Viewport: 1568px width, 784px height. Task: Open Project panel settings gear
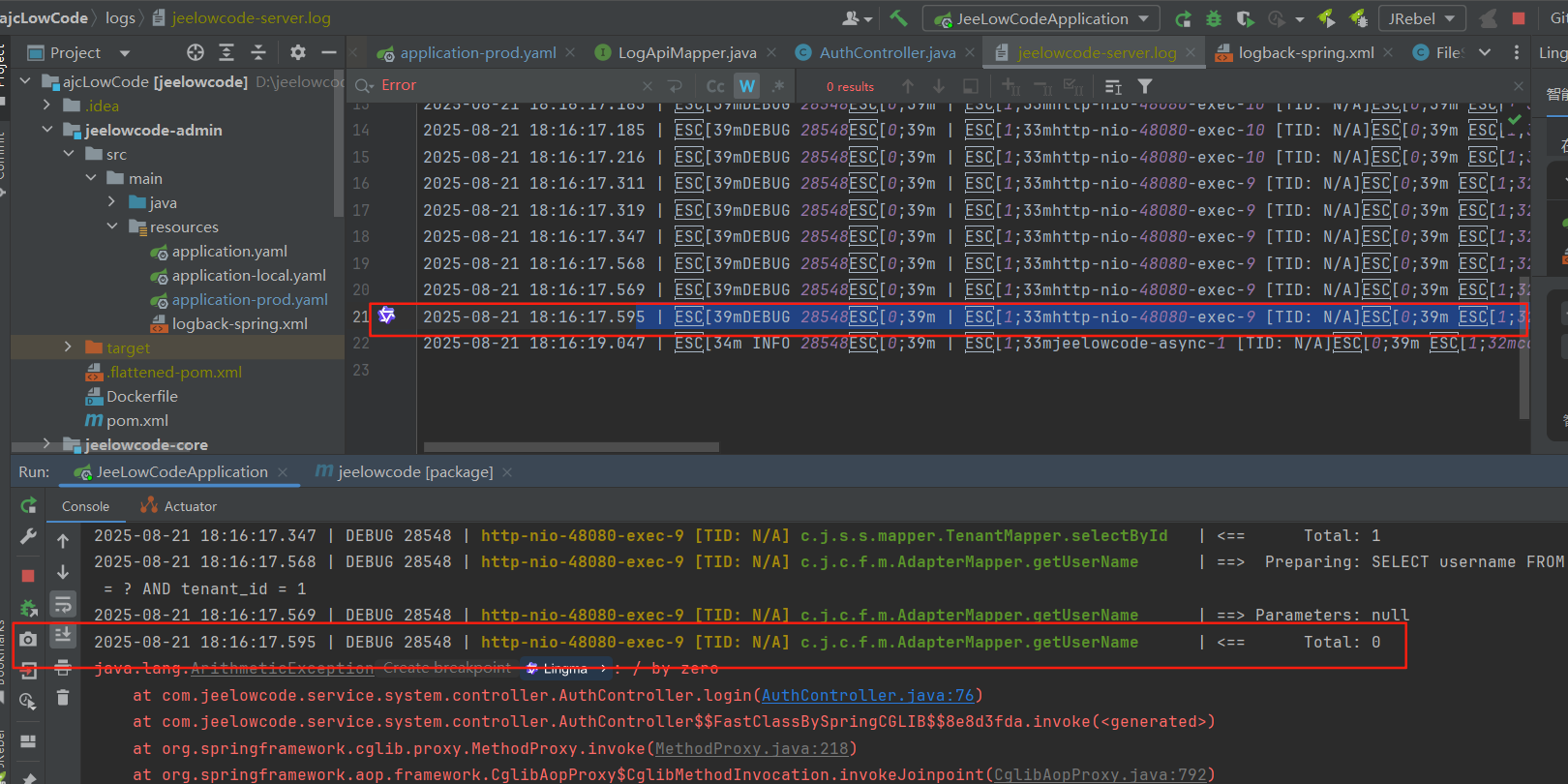pos(298,52)
